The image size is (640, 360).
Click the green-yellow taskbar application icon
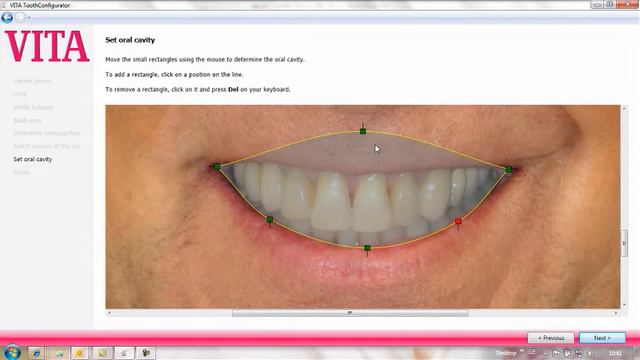point(102,353)
